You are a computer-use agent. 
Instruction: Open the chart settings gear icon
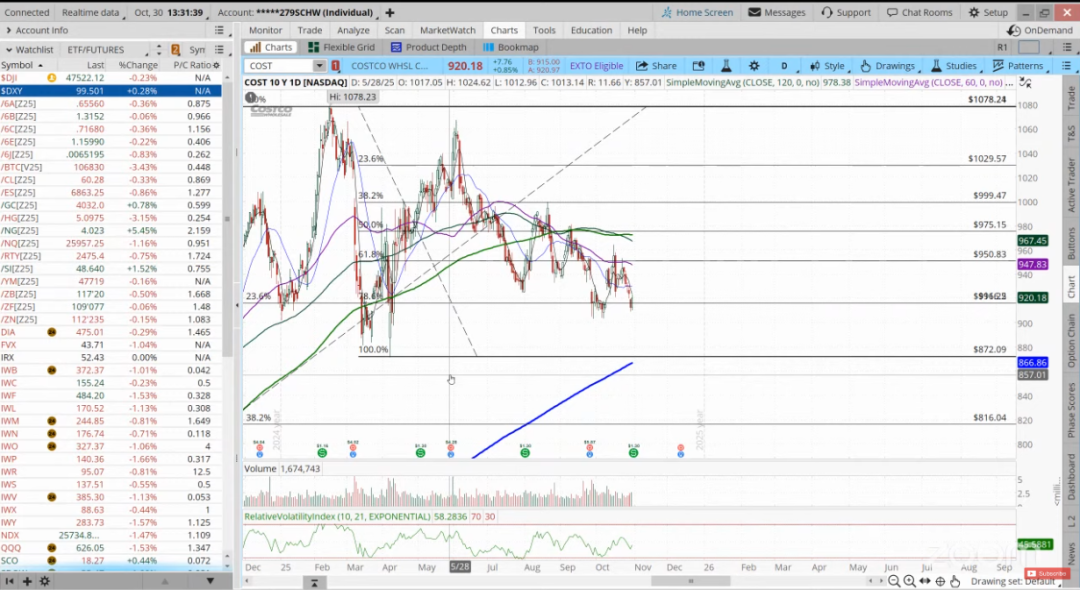(x=754, y=65)
